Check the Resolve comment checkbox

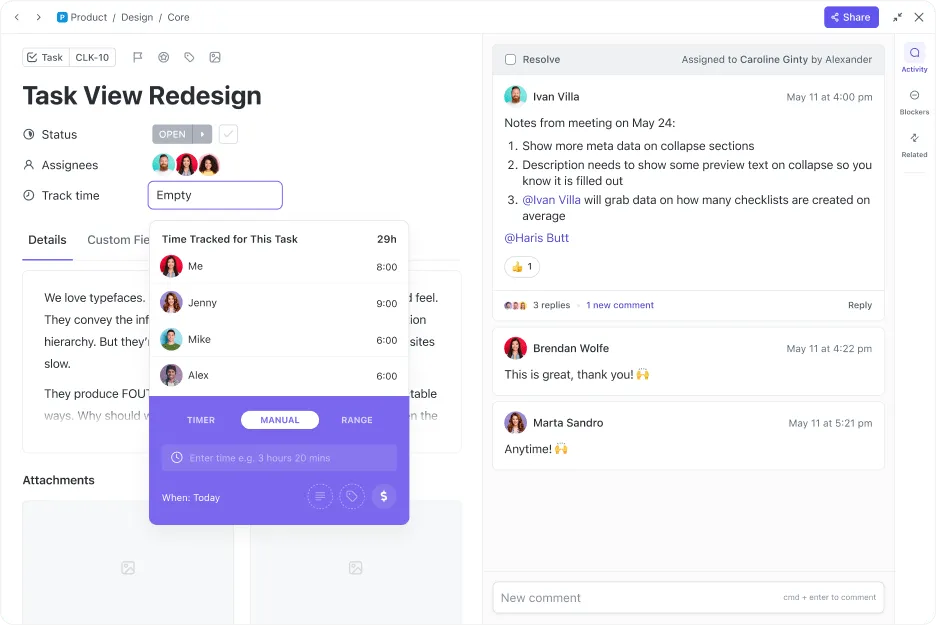click(510, 60)
